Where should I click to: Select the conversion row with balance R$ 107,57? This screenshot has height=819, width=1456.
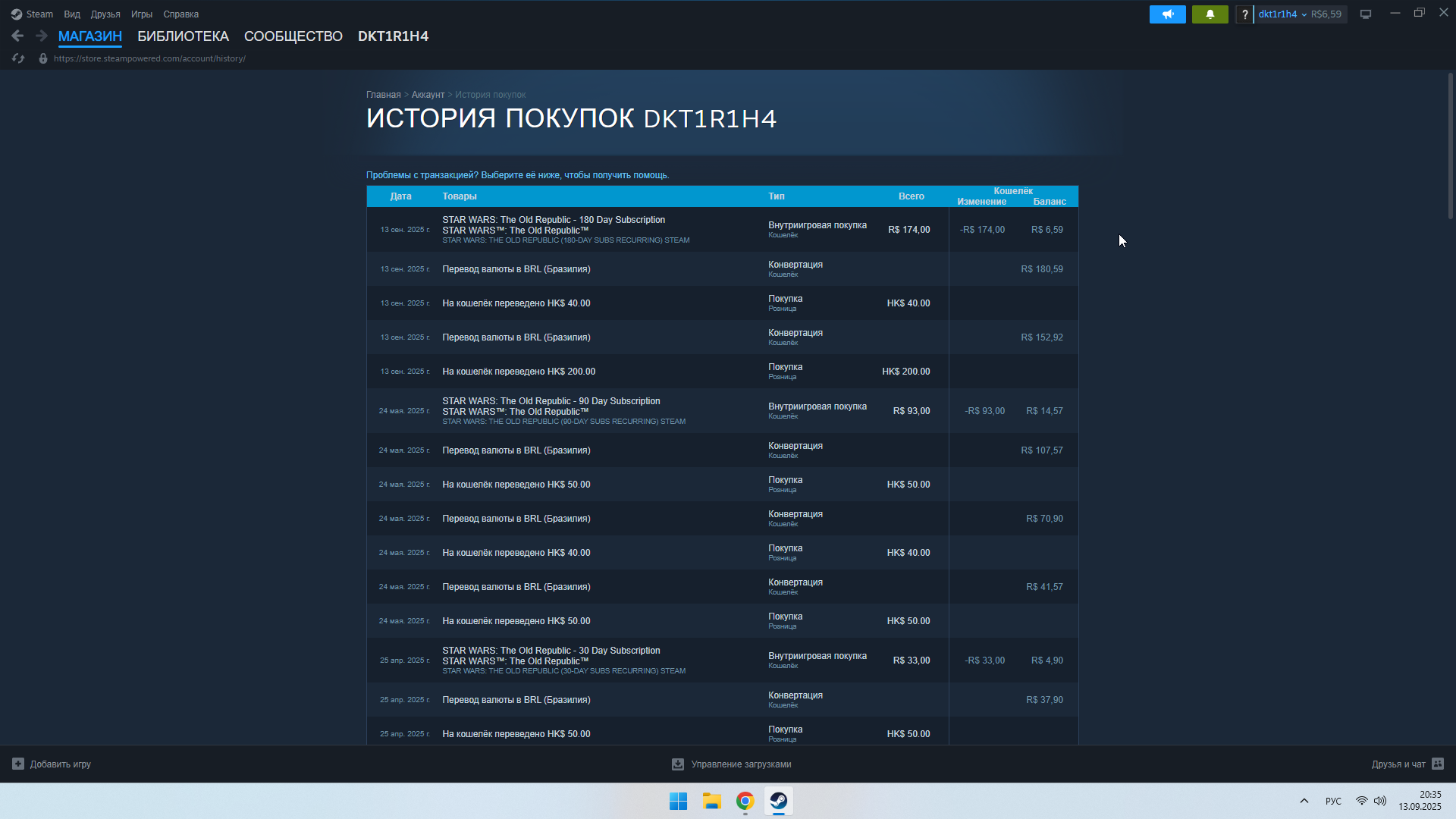pos(722,450)
